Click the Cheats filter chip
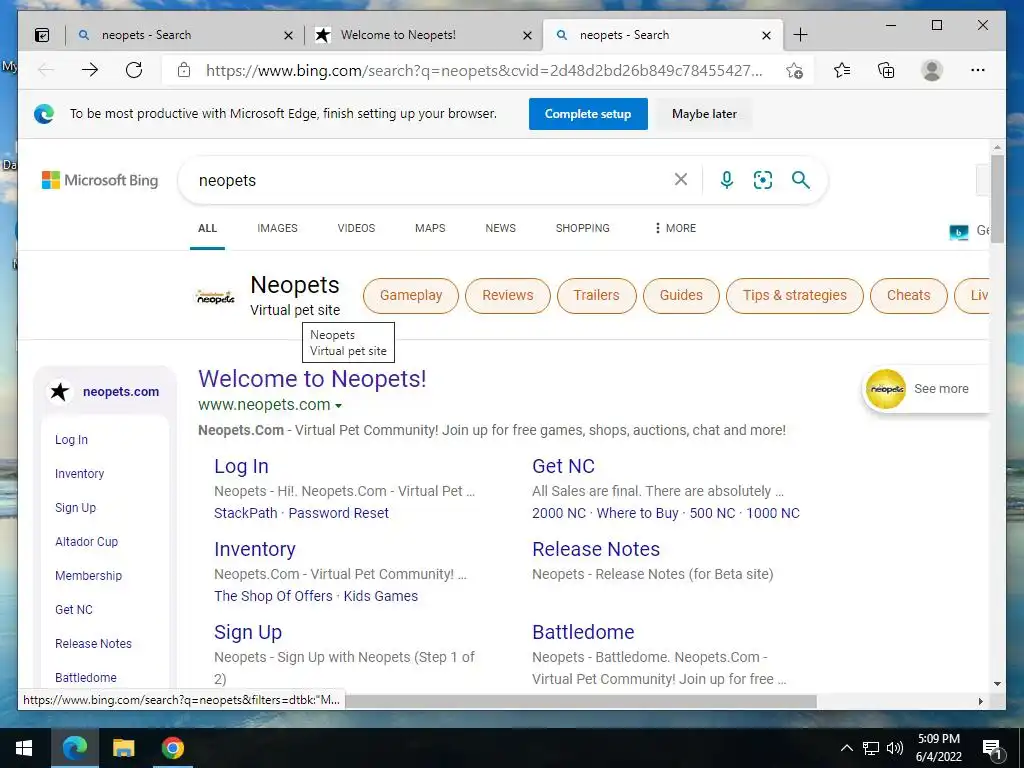 pyautogui.click(x=908, y=295)
